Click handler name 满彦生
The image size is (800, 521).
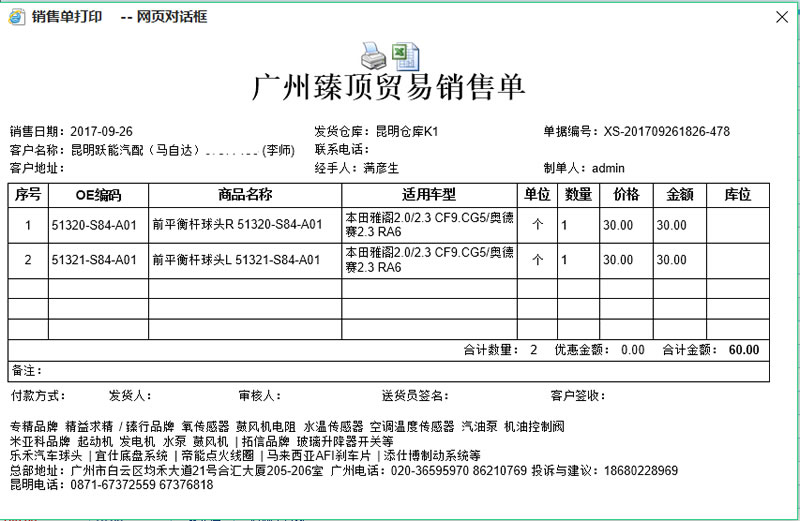(x=381, y=168)
